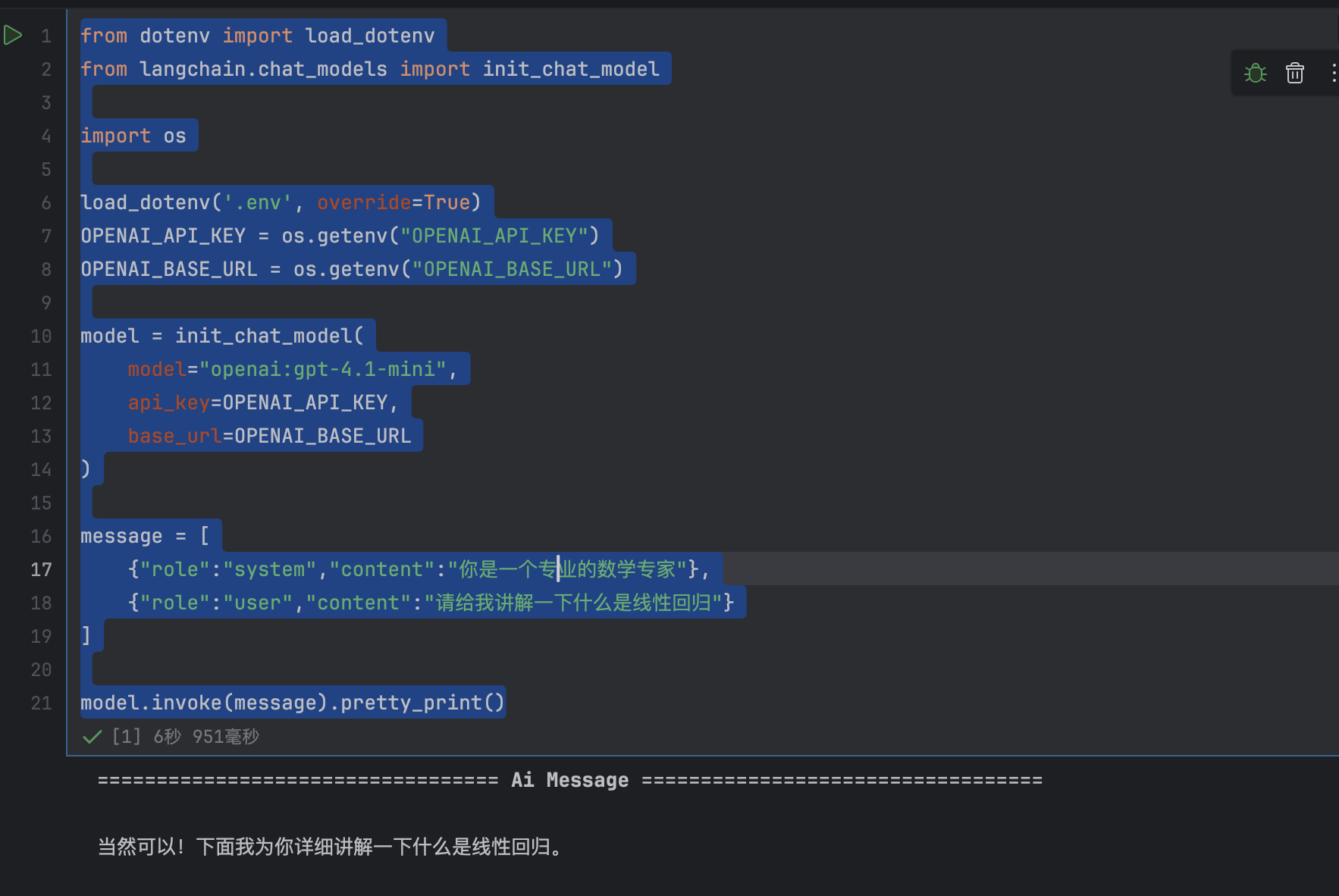Run the notebook cell with the play icon
Screen dimensions: 1339x896
pyautogui.click(x=13, y=35)
